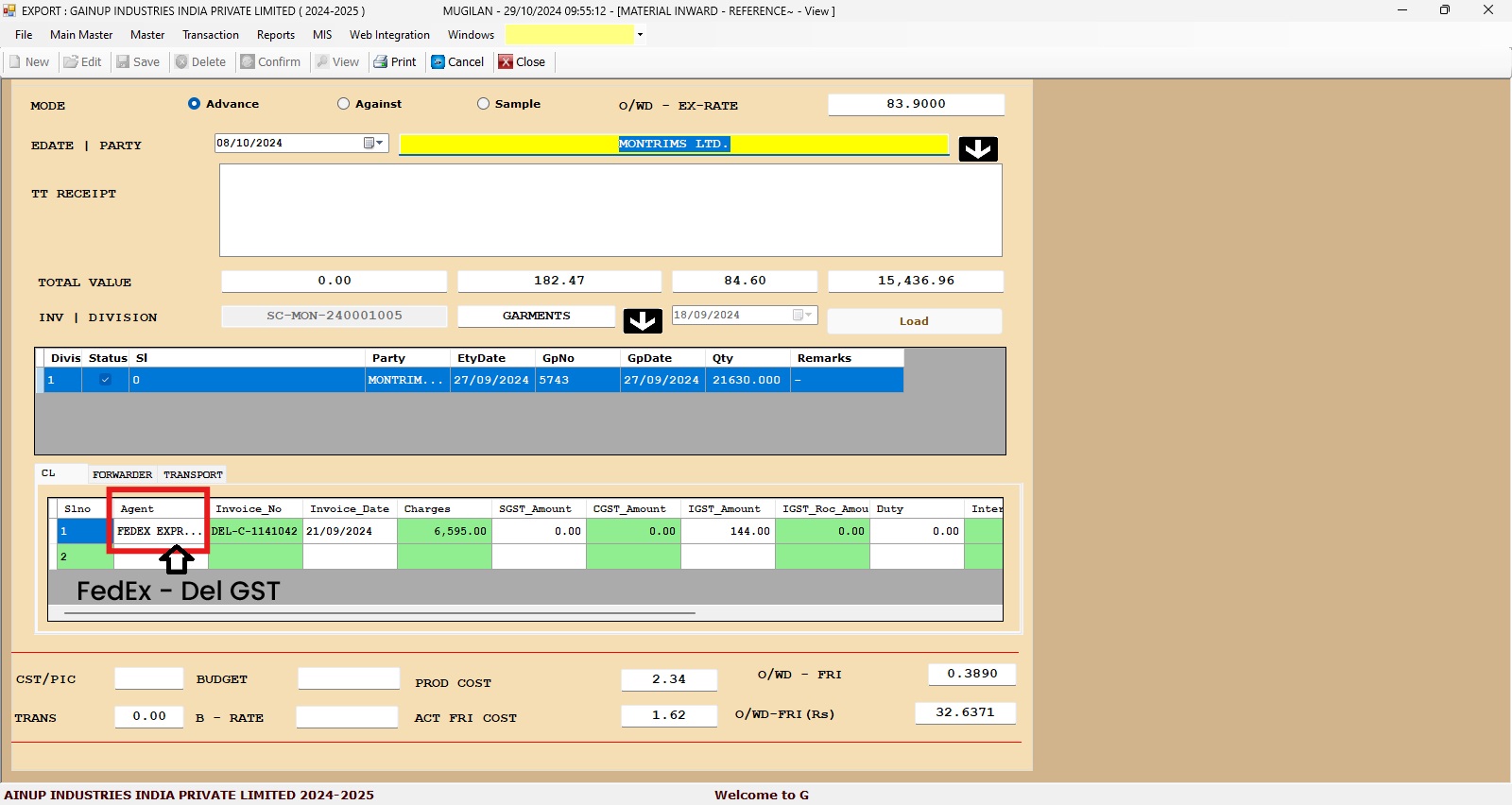Open the EDATE date picker dropdown
This screenshot has width=1512, height=805.
379,144
